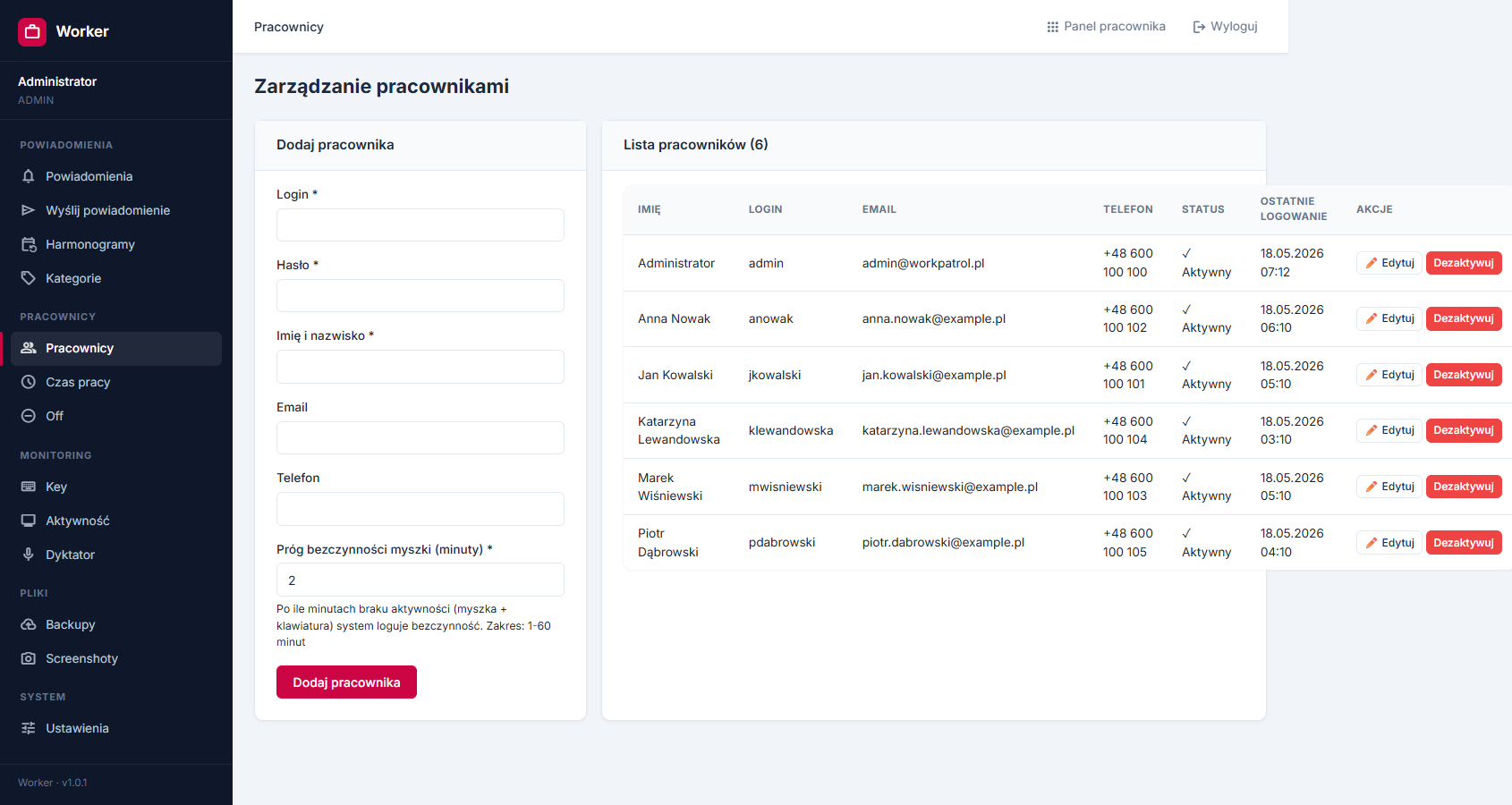Image resolution: width=1512 pixels, height=805 pixels.
Task: Open Czas pracy section
Action: coord(116,382)
